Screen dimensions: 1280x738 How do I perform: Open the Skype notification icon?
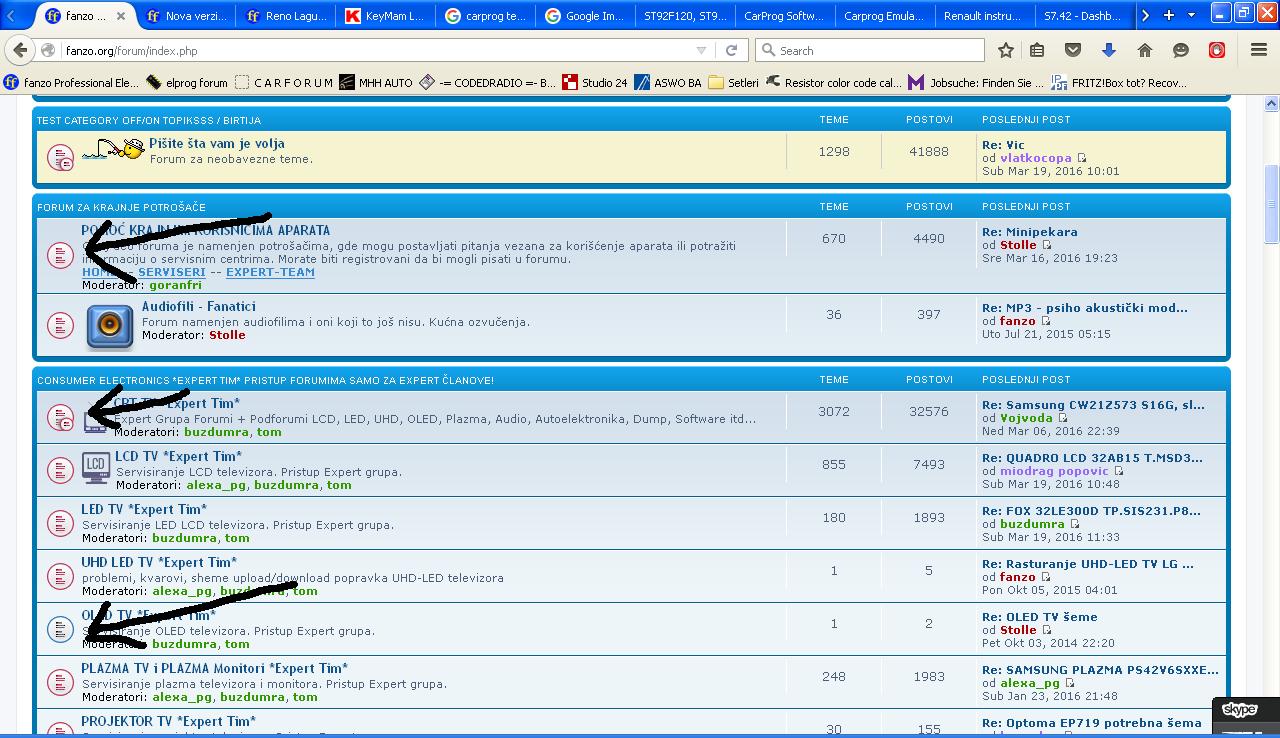[x=1240, y=710]
